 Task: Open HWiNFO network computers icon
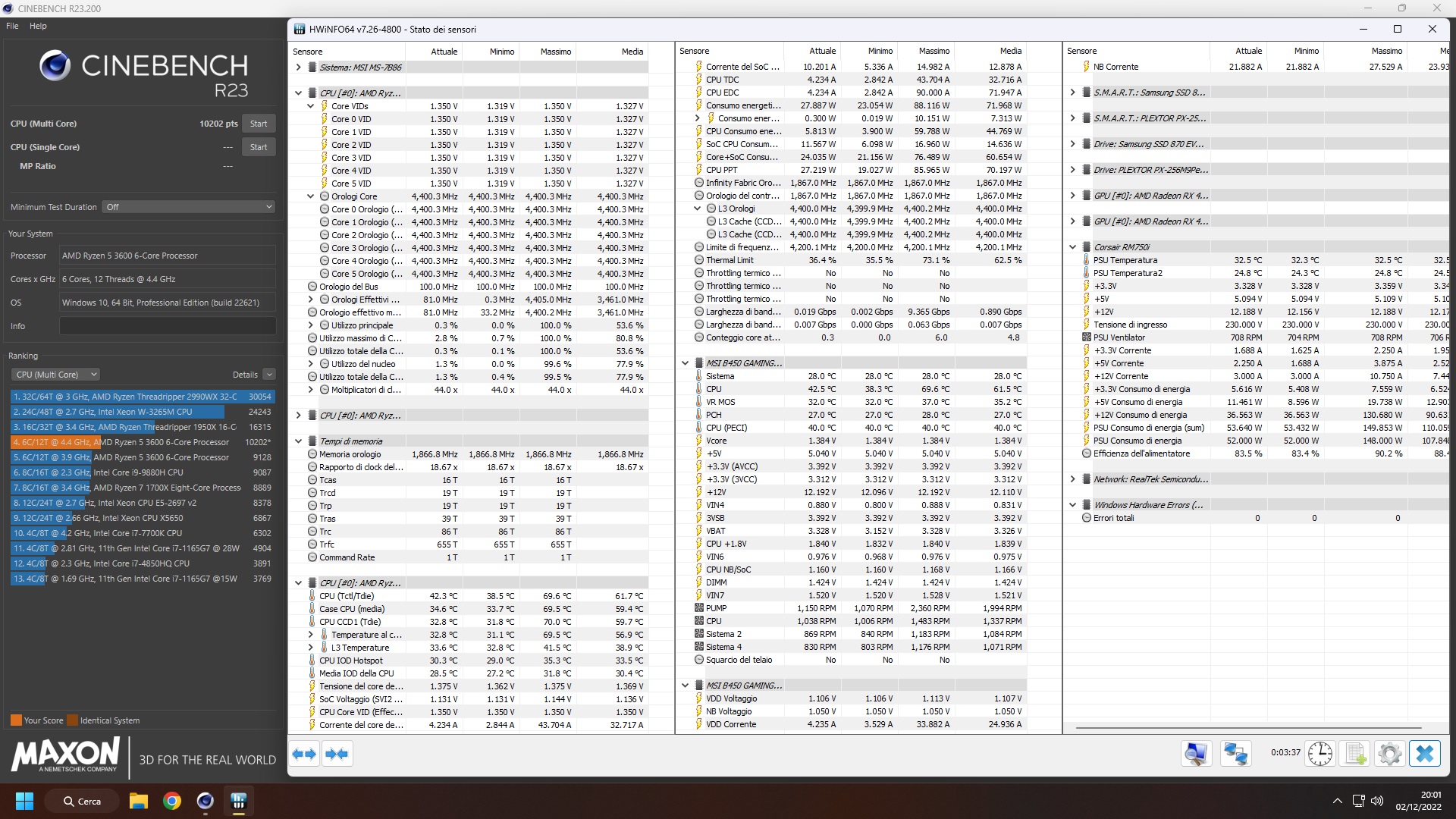pyautogui.click(x=1235, y=754)
